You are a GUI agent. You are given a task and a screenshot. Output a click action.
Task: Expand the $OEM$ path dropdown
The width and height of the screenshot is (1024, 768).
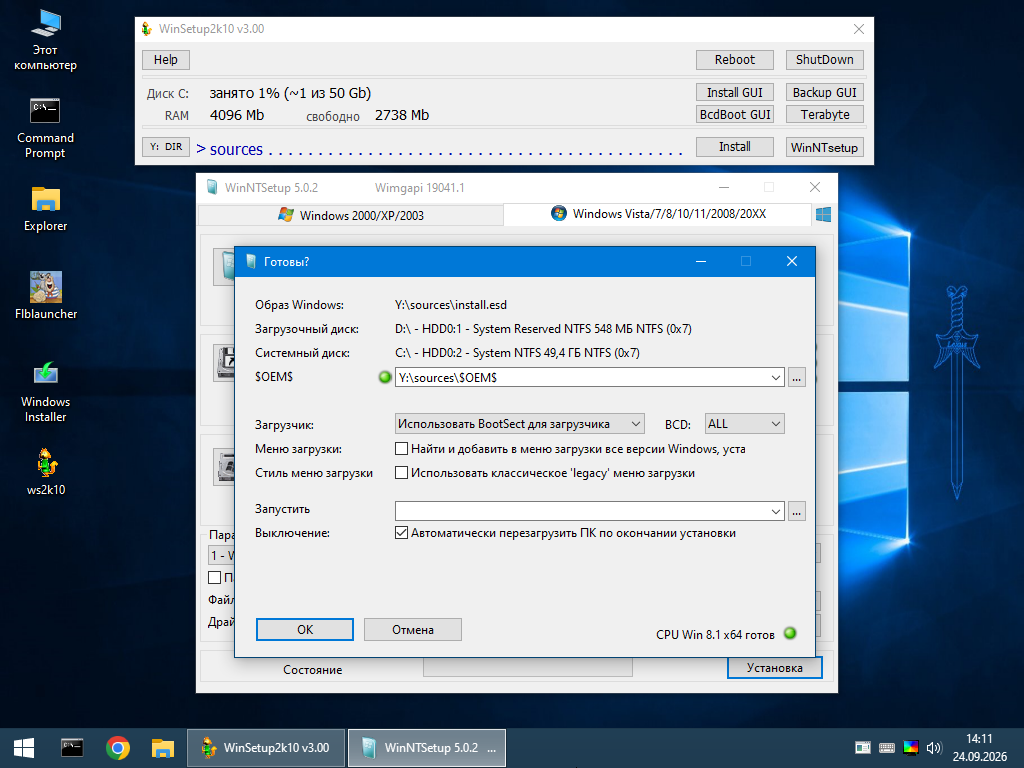(x=775, y=377)
